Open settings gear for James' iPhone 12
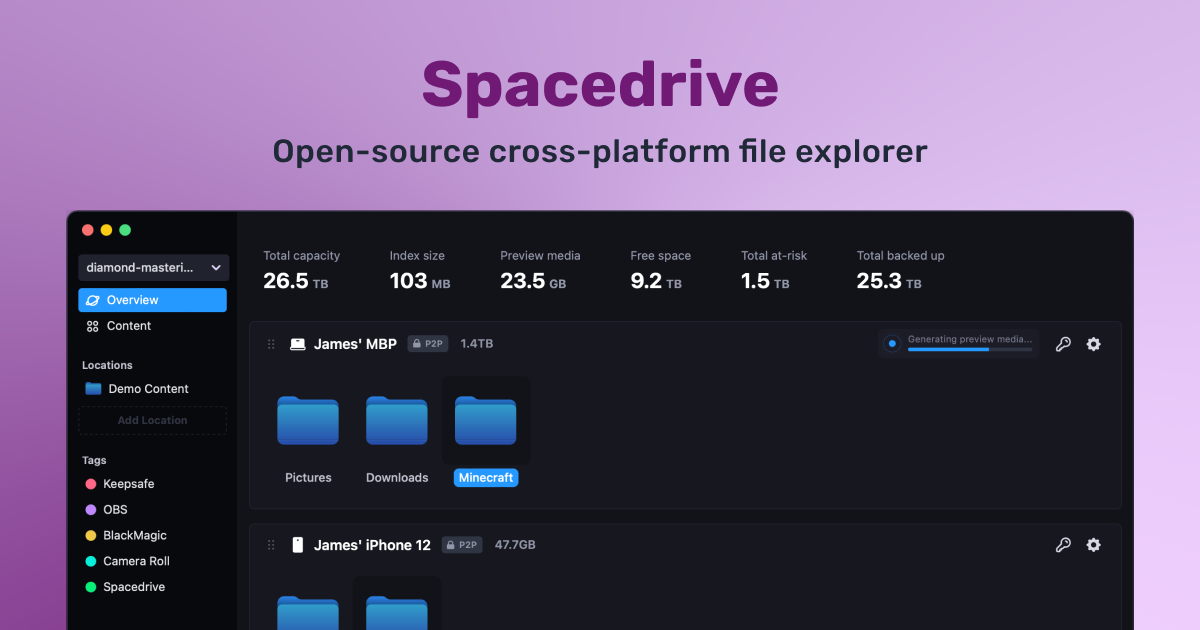1200x630 pixels. tap(1093, 545)
